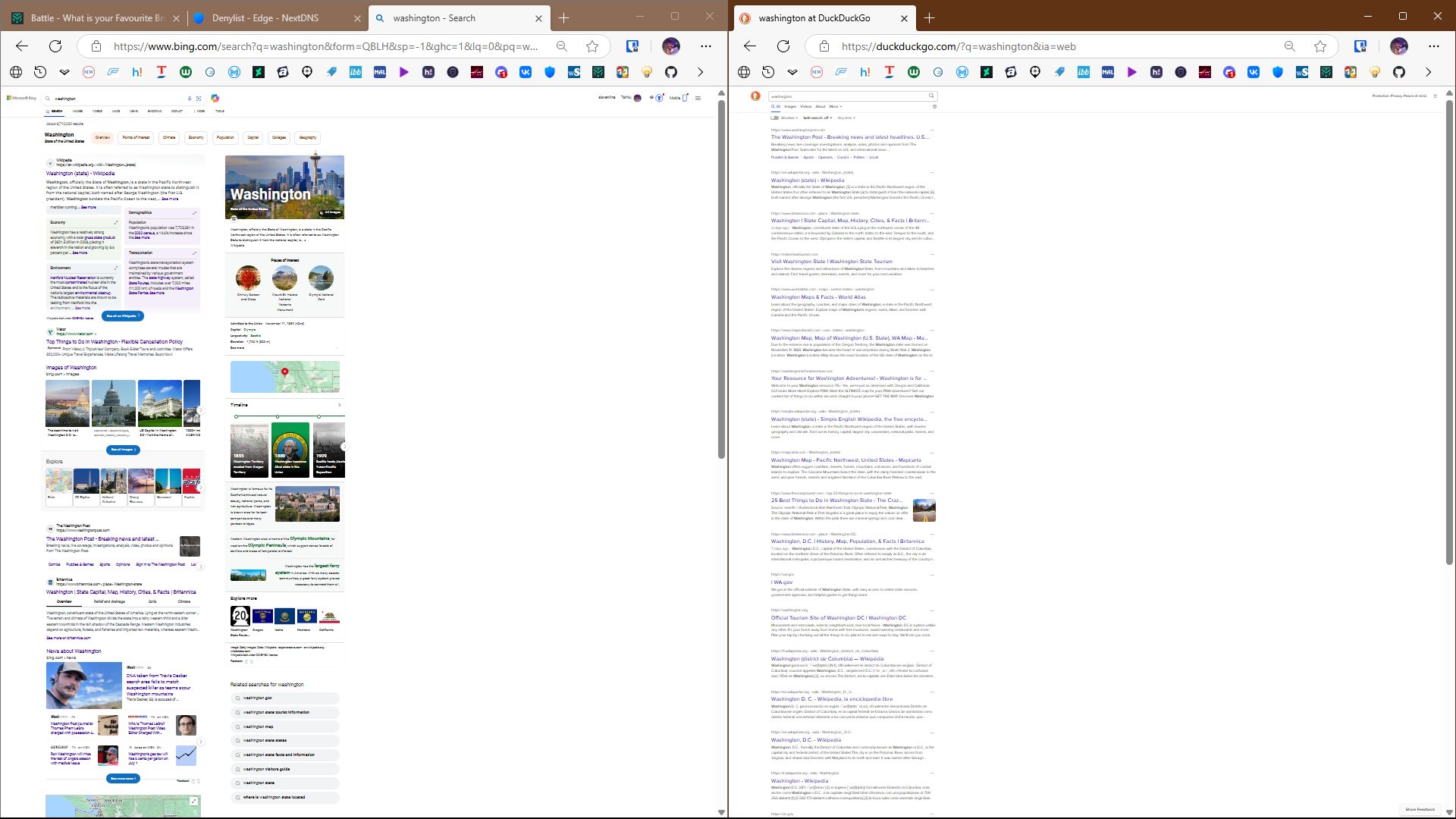Click the Bing page vertical scrollbar
The height and width of the screenshot is (819, 1456).
pos(721,279)
